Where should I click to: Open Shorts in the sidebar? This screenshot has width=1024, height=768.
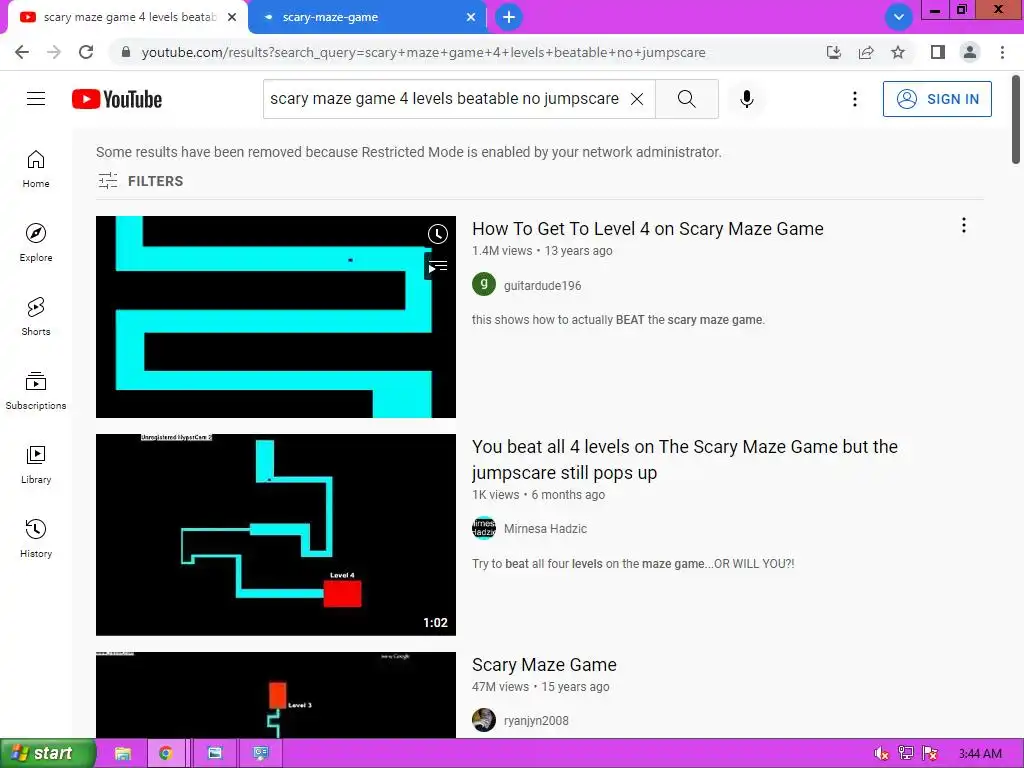[x=36, y=316]
